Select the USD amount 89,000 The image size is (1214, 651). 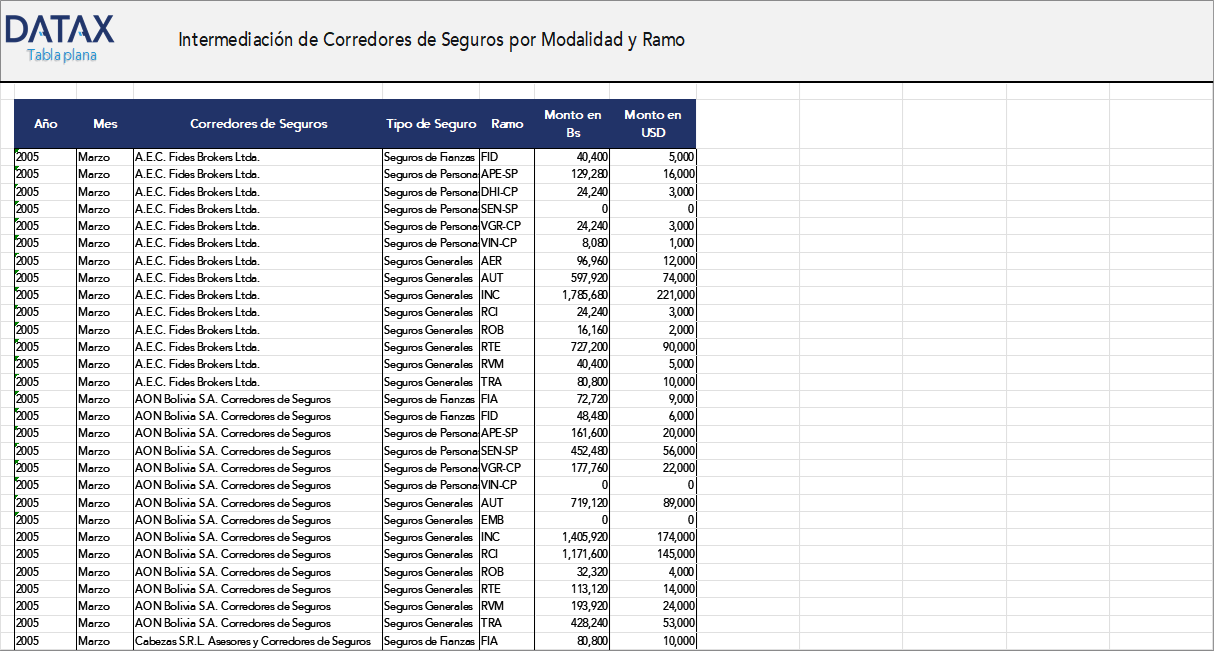pos(653,503)
